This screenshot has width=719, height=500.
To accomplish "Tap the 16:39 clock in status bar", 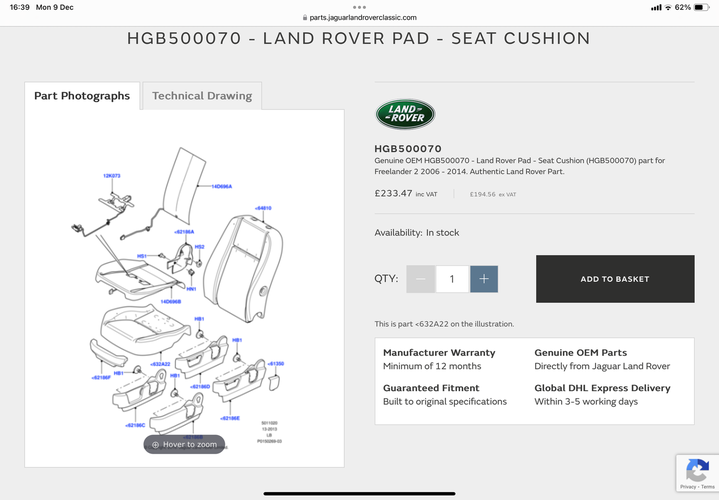I will [x=19, y=7].
